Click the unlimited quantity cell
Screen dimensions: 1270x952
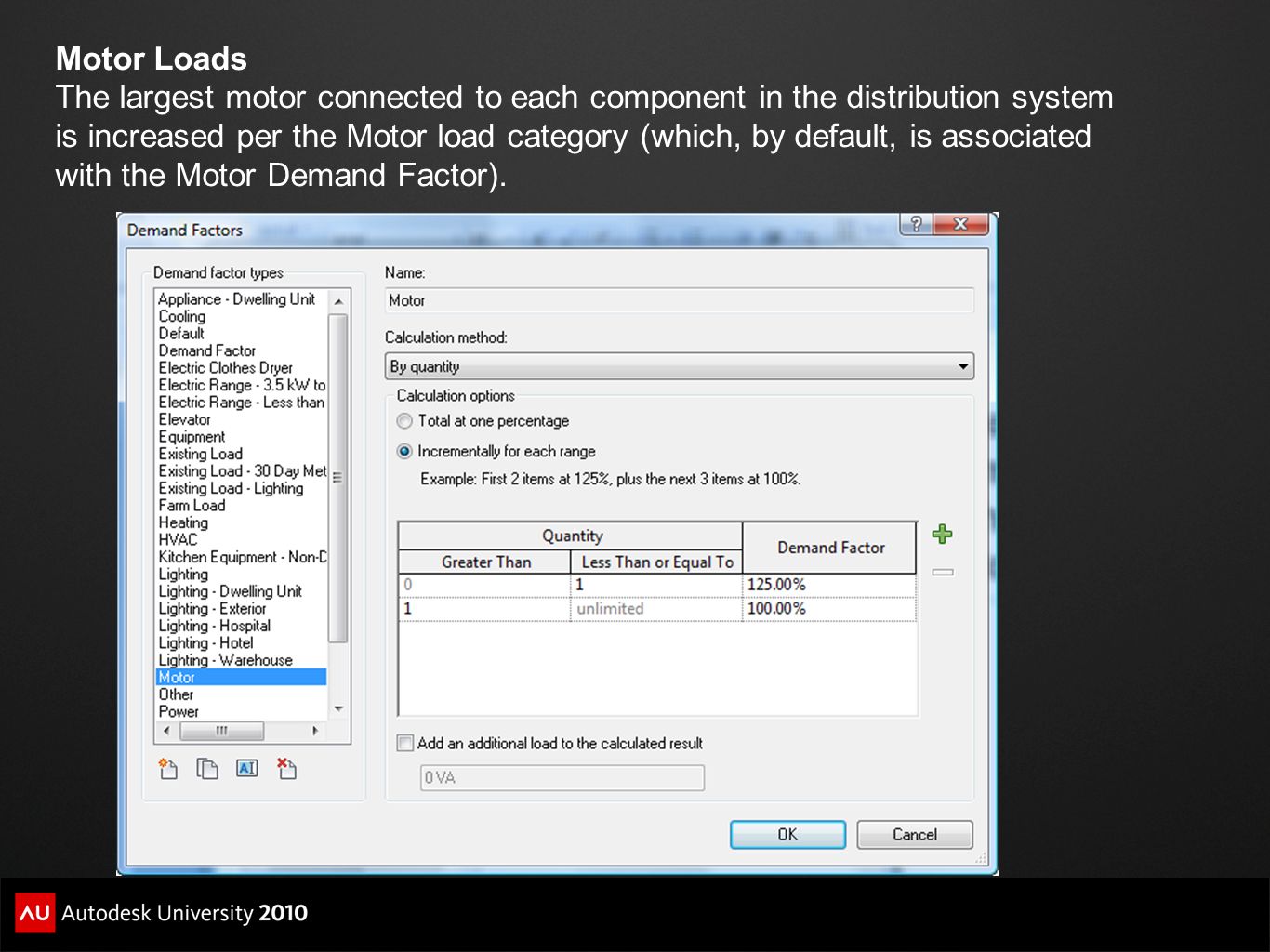pos(656,608)
